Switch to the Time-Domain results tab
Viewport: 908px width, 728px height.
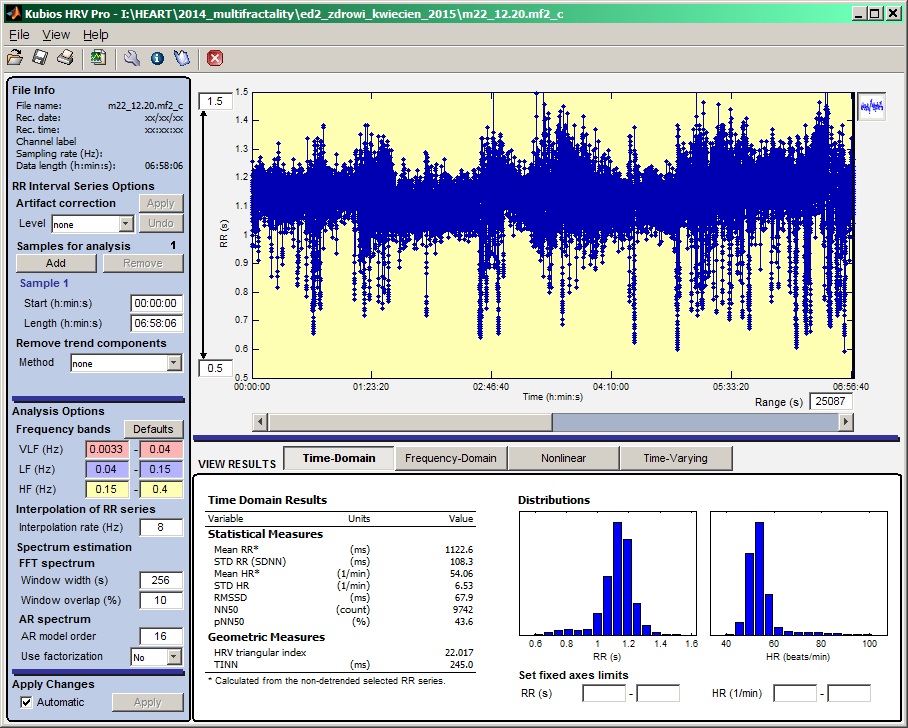(x=339, y=458)
